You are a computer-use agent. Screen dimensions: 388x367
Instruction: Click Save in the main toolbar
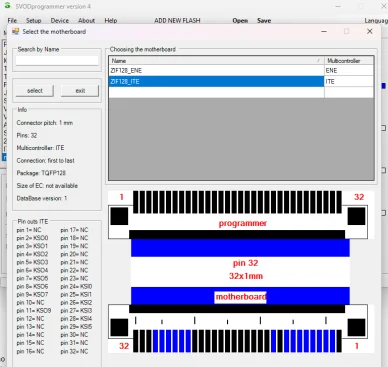click(264, 21)
